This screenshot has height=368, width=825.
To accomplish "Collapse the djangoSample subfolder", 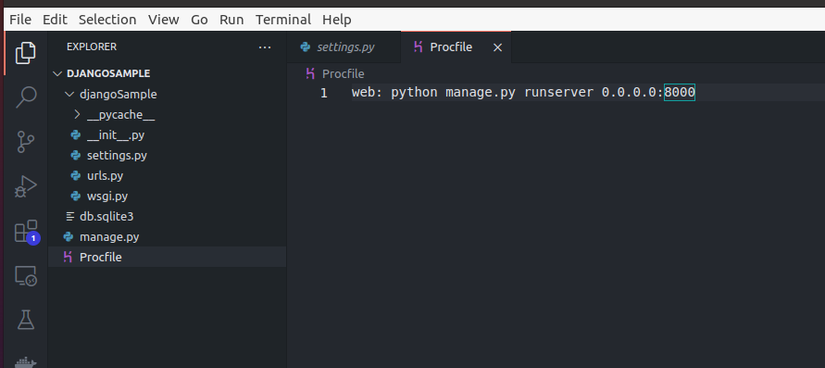I will tap(69, 94).
